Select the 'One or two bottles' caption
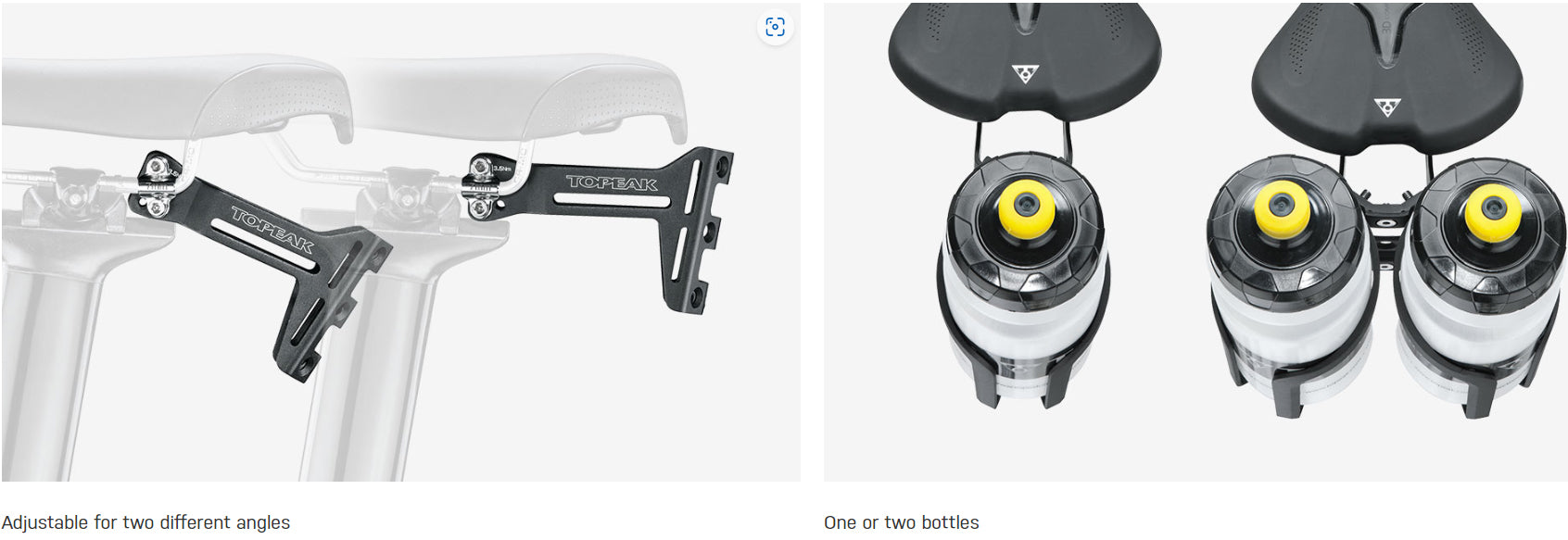The height and width of the screenshot is (540, 1568). click(901, 522)
